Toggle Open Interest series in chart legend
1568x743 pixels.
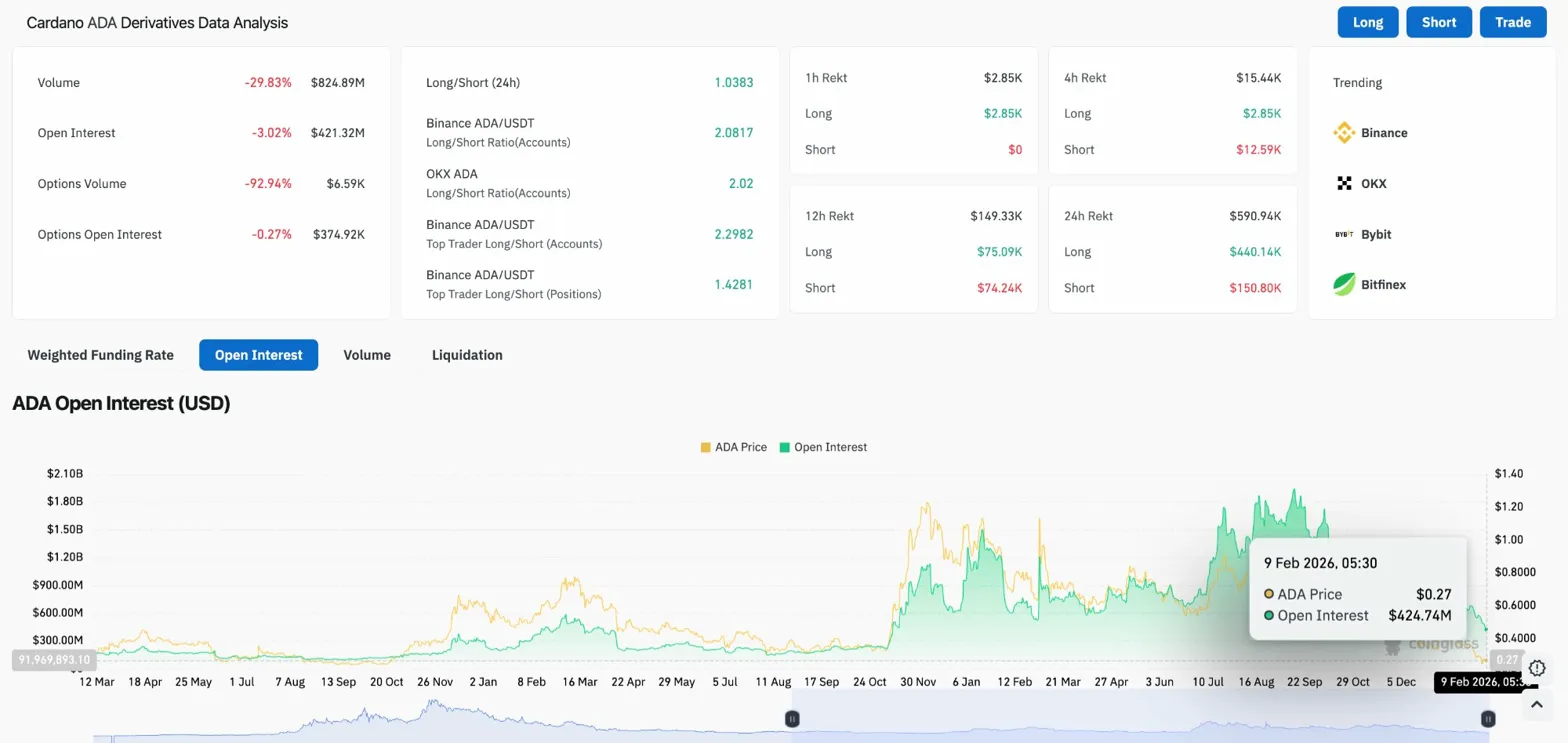point(824,447)
